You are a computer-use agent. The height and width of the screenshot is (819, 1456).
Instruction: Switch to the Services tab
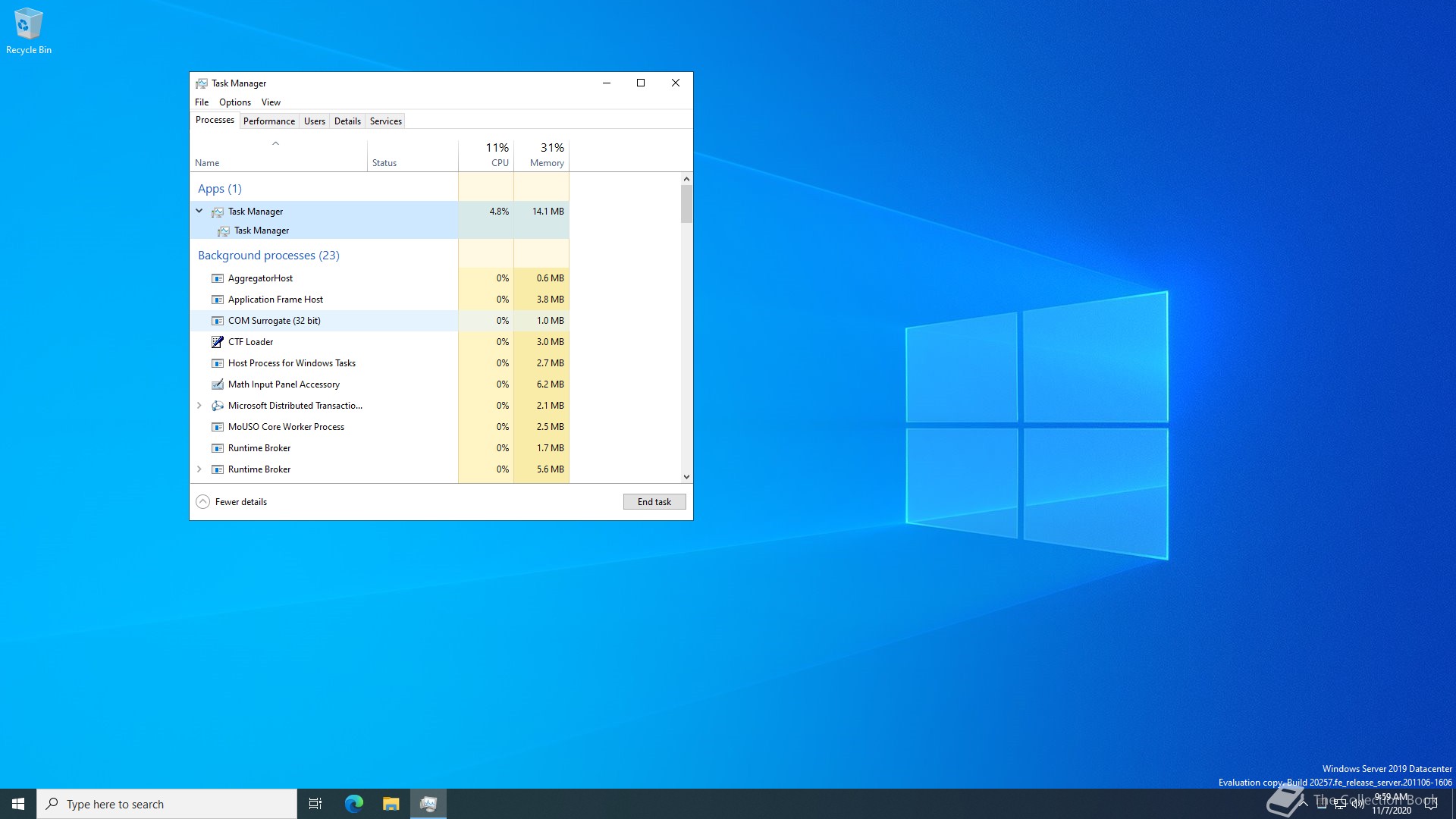(386, 121)
